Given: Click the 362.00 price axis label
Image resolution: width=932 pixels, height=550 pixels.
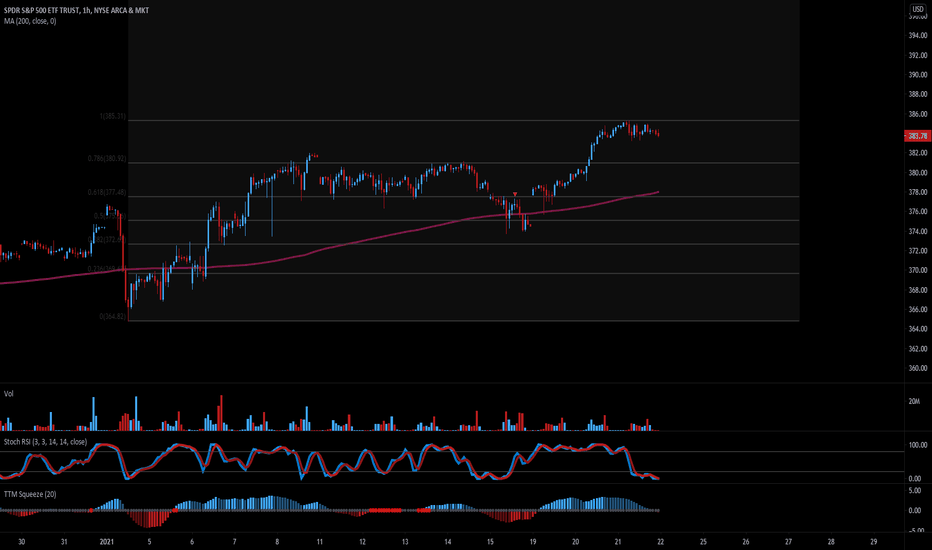Looking at the screenshot, I should (917, 349).
